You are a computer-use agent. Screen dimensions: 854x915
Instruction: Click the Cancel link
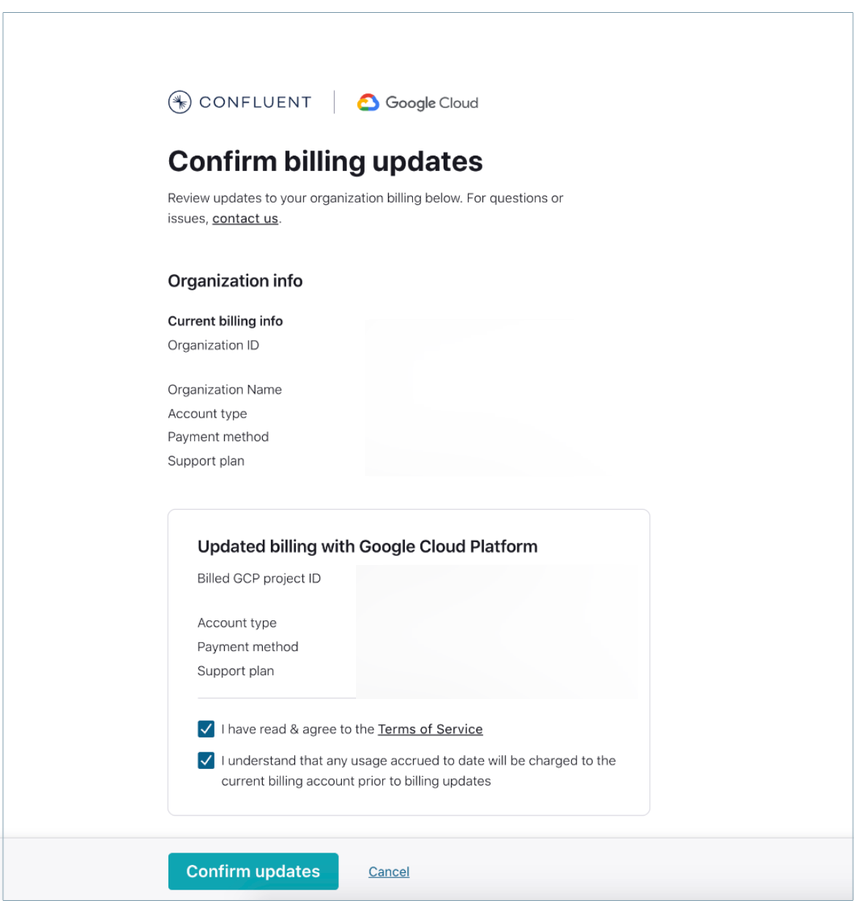[388, 871]
